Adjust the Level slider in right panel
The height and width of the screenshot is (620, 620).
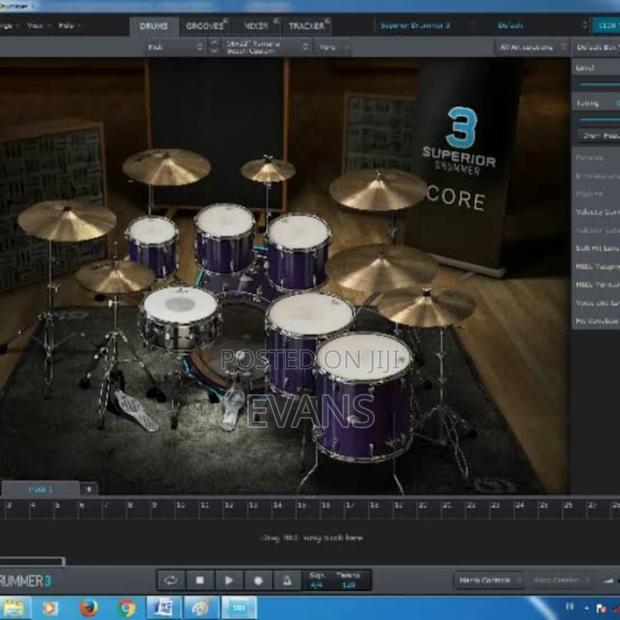[x=598, y=84]
